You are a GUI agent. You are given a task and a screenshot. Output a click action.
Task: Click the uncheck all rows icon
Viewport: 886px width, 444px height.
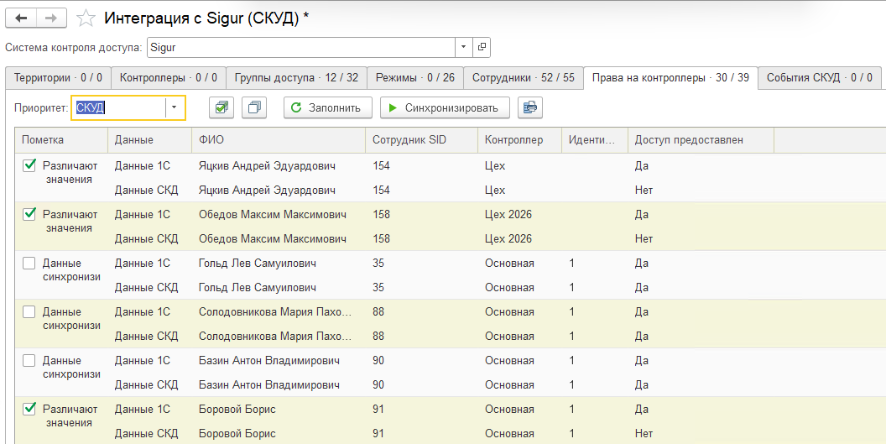point(255,107)
